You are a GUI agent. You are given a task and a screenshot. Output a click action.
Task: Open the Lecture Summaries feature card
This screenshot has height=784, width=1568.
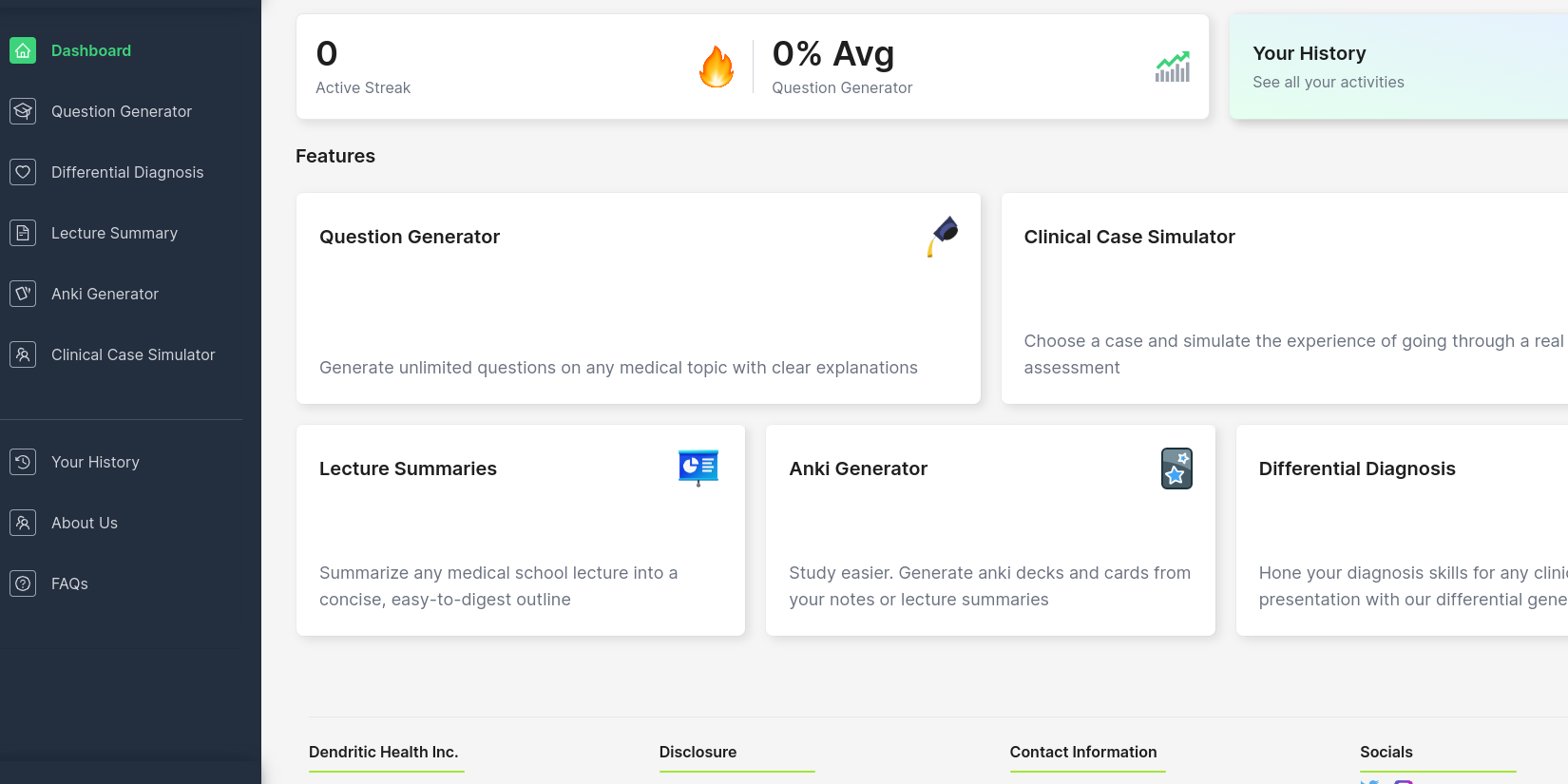click(520, 530)
